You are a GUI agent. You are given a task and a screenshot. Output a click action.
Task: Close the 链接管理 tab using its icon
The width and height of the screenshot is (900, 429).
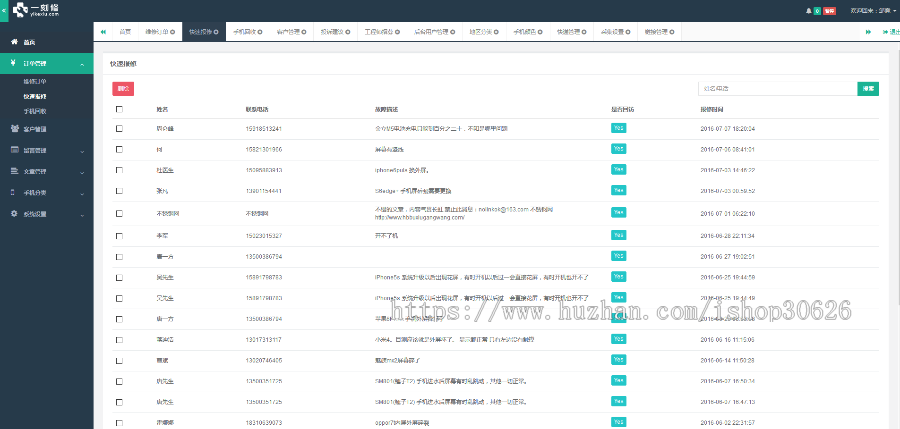tap(672, 32)
